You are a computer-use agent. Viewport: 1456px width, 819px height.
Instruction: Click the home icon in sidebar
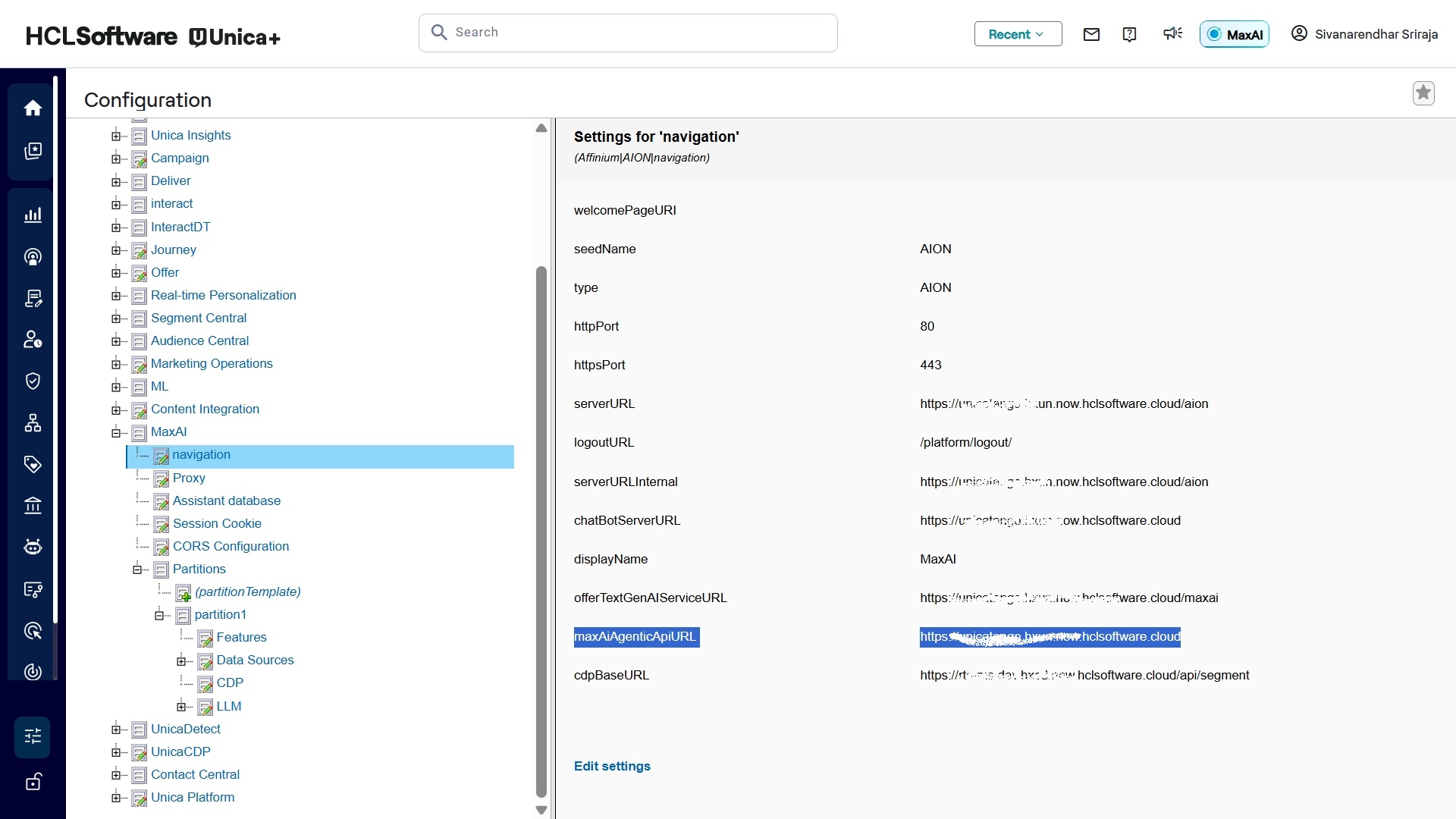pyautogui.click(x=33, y=108)
